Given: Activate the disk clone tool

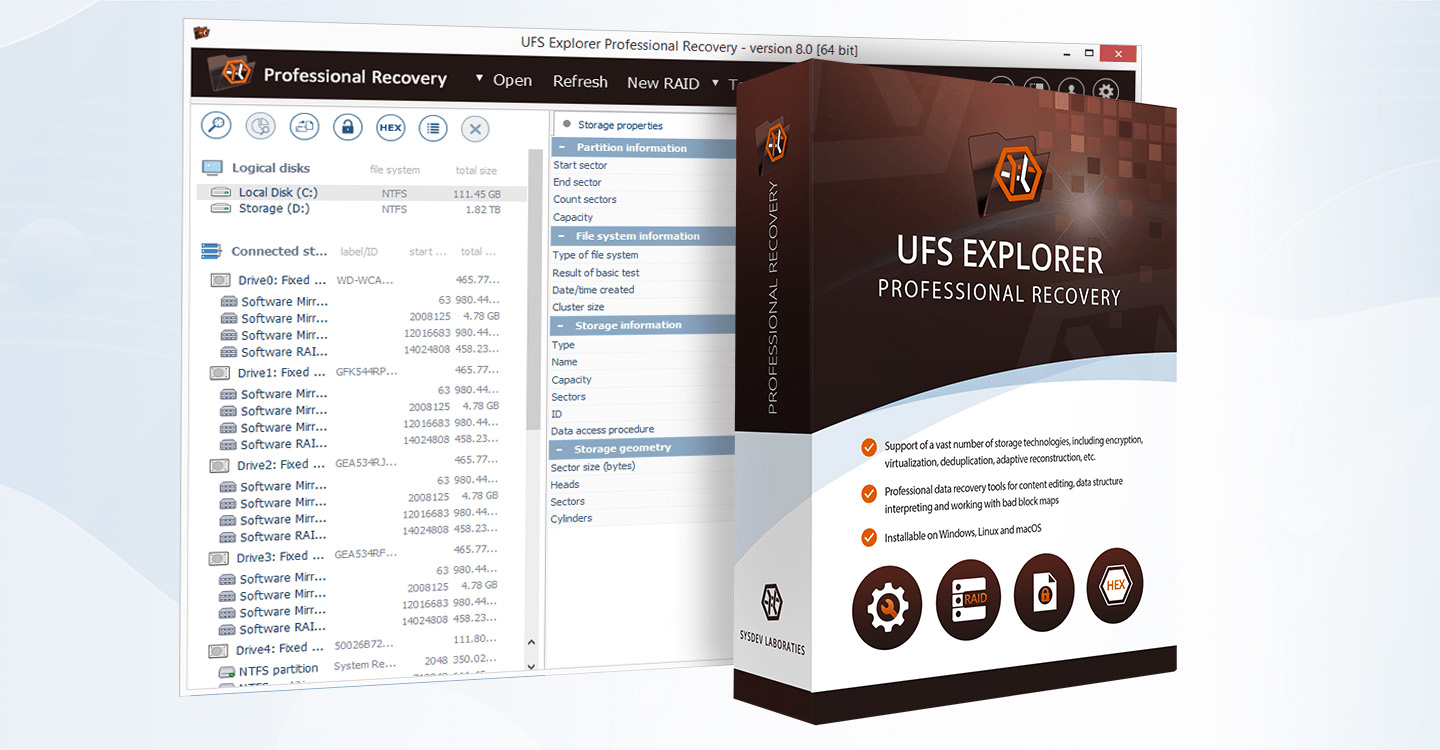Looking at the screenshot, I should (304, 128).
